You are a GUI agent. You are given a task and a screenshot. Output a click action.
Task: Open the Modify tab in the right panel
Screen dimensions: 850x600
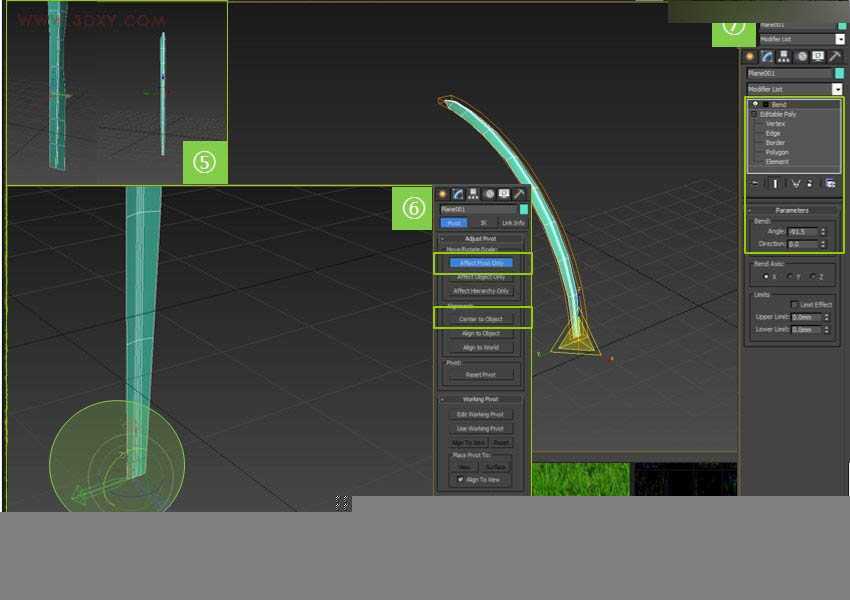click(x=767, y=56)
